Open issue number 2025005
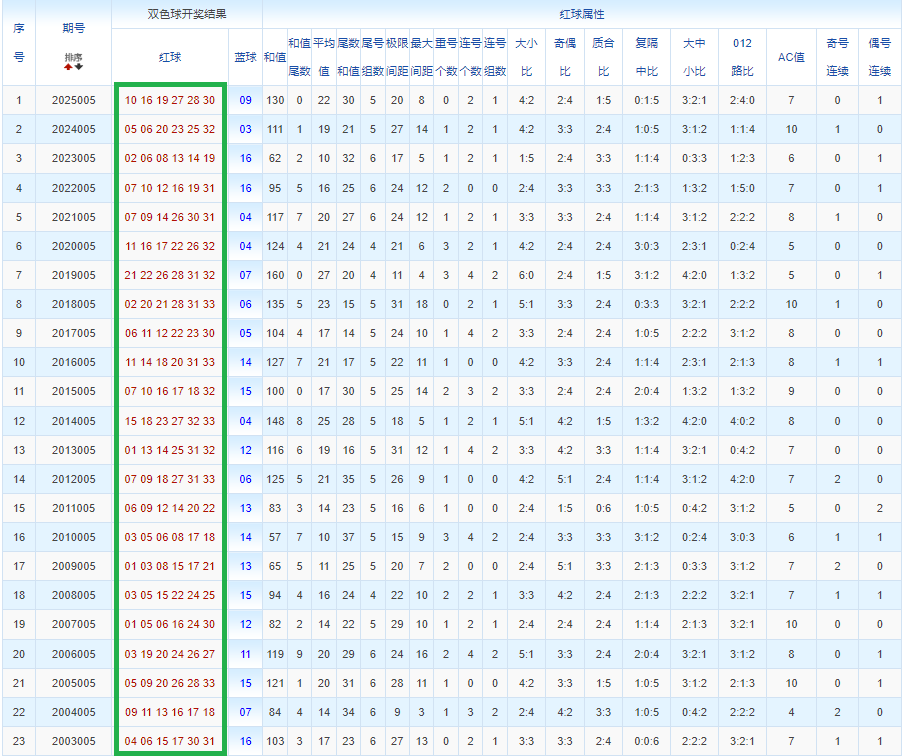Image resolution: width=902 pixels, height=756 pixels. [73, 101]
